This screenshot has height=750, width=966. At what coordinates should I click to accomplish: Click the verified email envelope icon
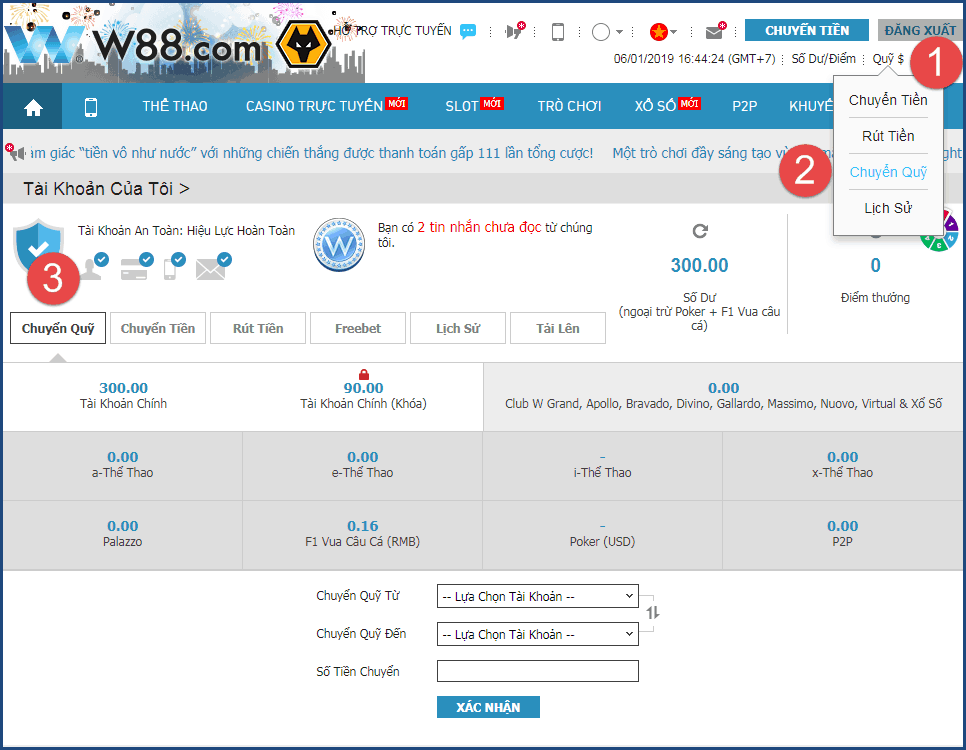[213, 267]
